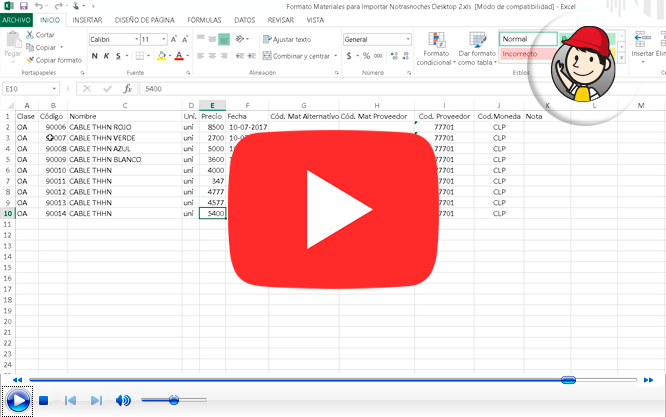Mute audio with speaker icon
This screenshot has height=417, width=666.
(123, 400)
